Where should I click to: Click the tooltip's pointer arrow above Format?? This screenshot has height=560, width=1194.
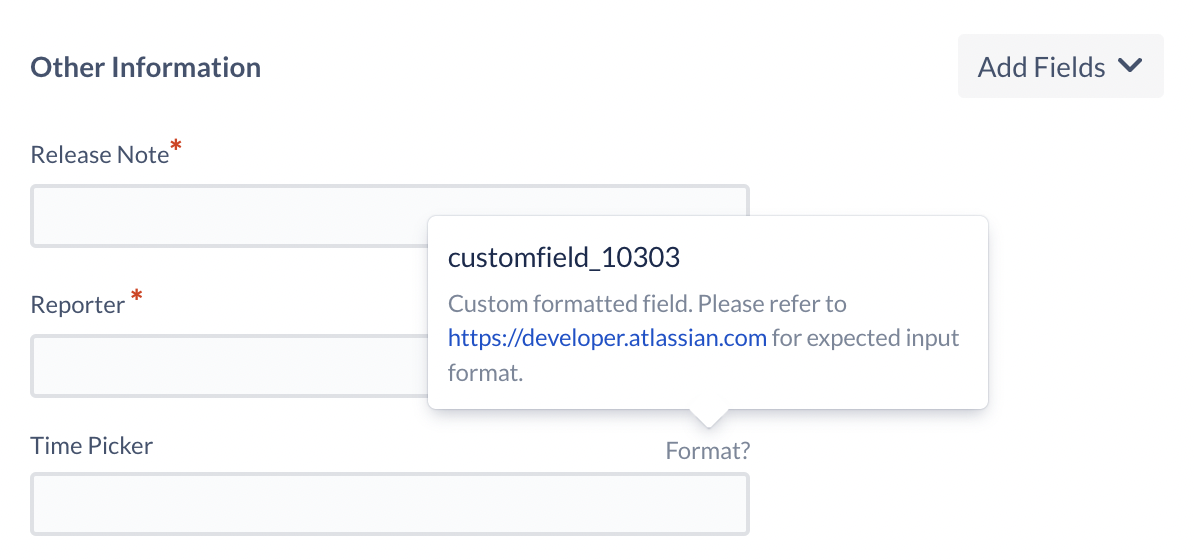pyautogui.click(x=708, y=418)
